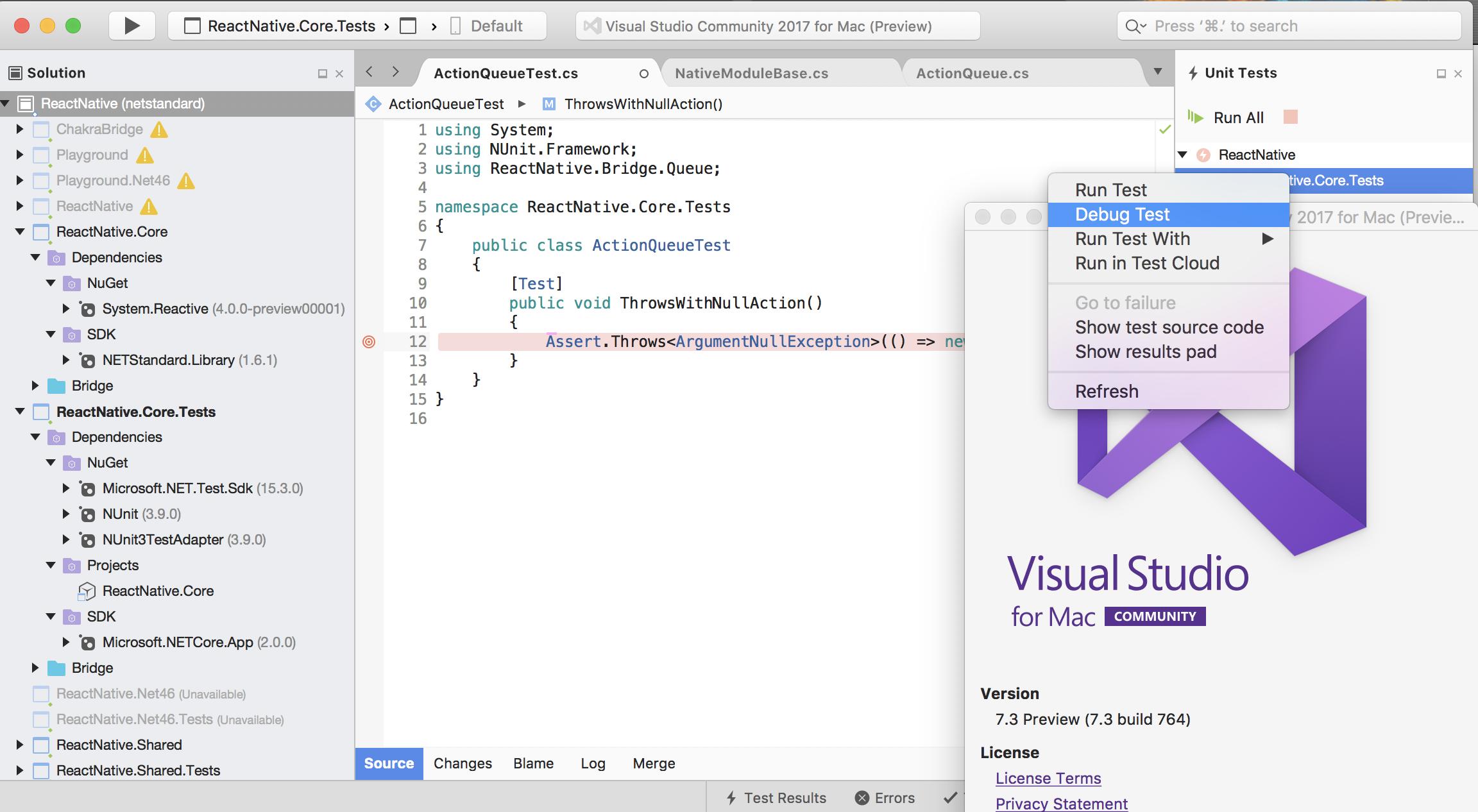Screen dimensions: 1478x812
Task: Collapse the Projects folder
Action: (51, 566)
